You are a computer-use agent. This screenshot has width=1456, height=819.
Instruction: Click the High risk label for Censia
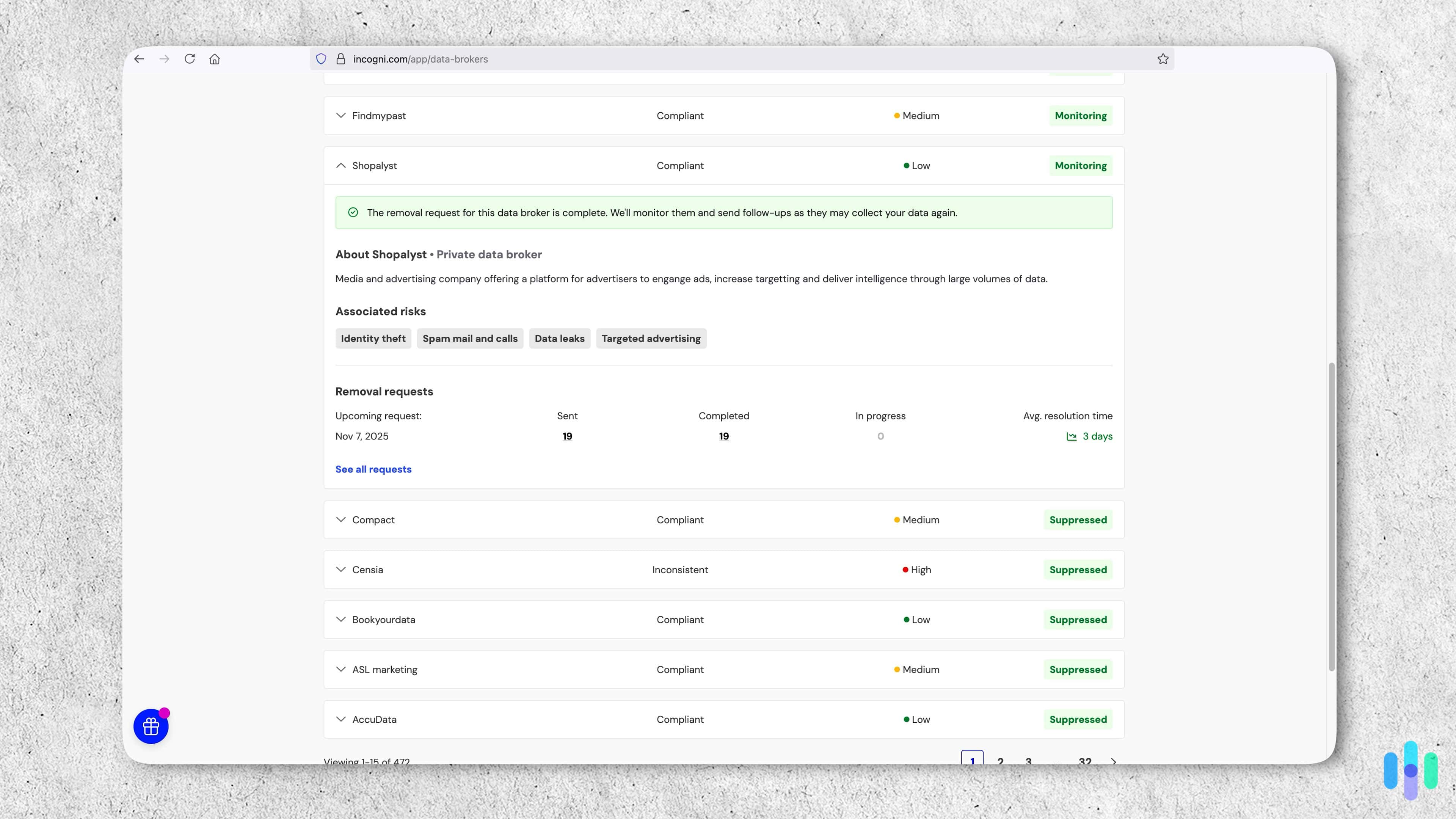click(917, 570)
